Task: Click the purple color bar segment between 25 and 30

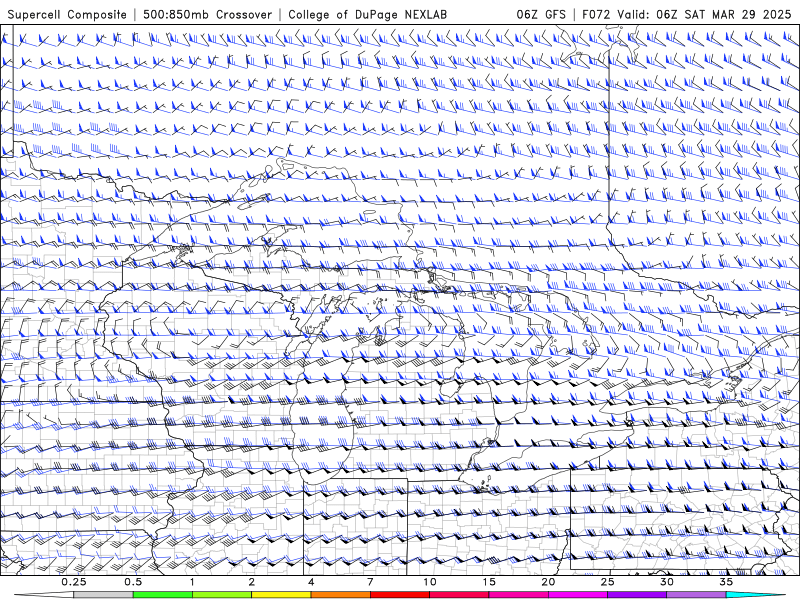Action: pyautogui.click(x=637, y=595)
